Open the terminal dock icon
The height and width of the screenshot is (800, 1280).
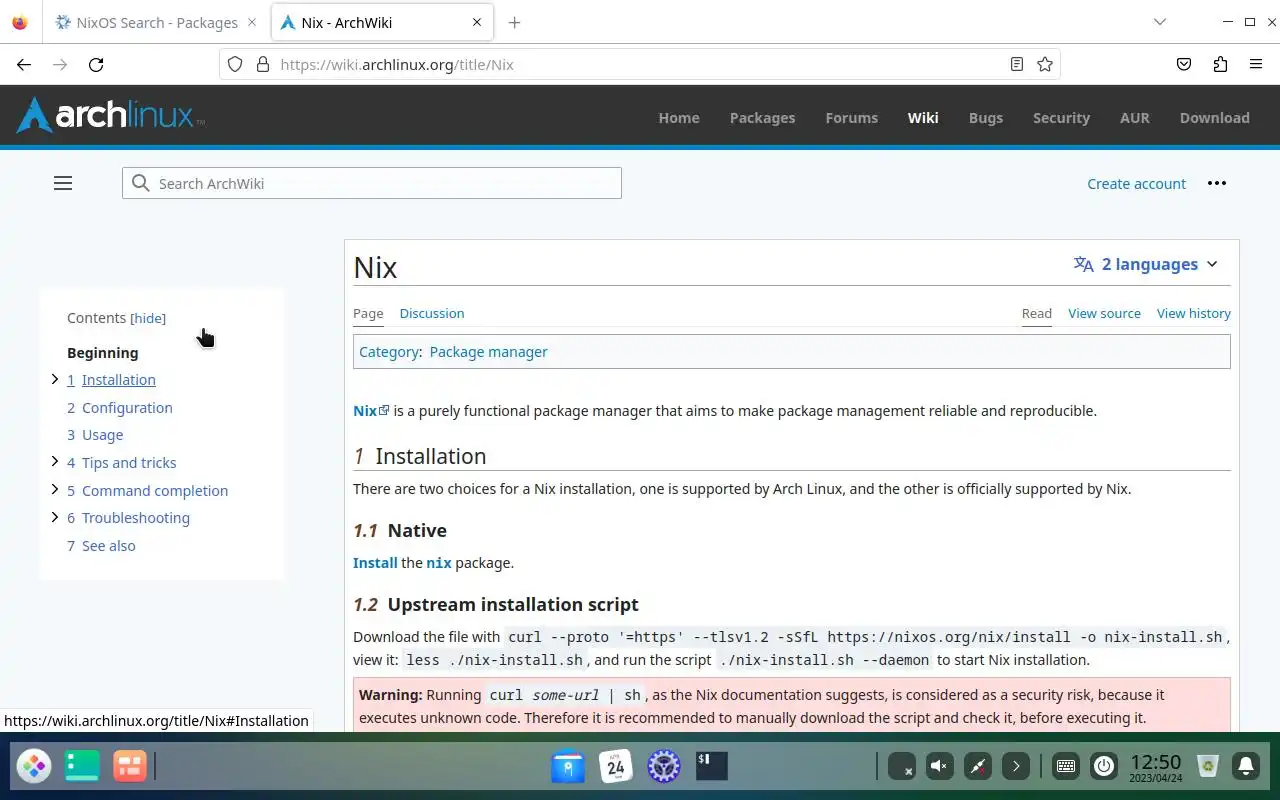711,766
